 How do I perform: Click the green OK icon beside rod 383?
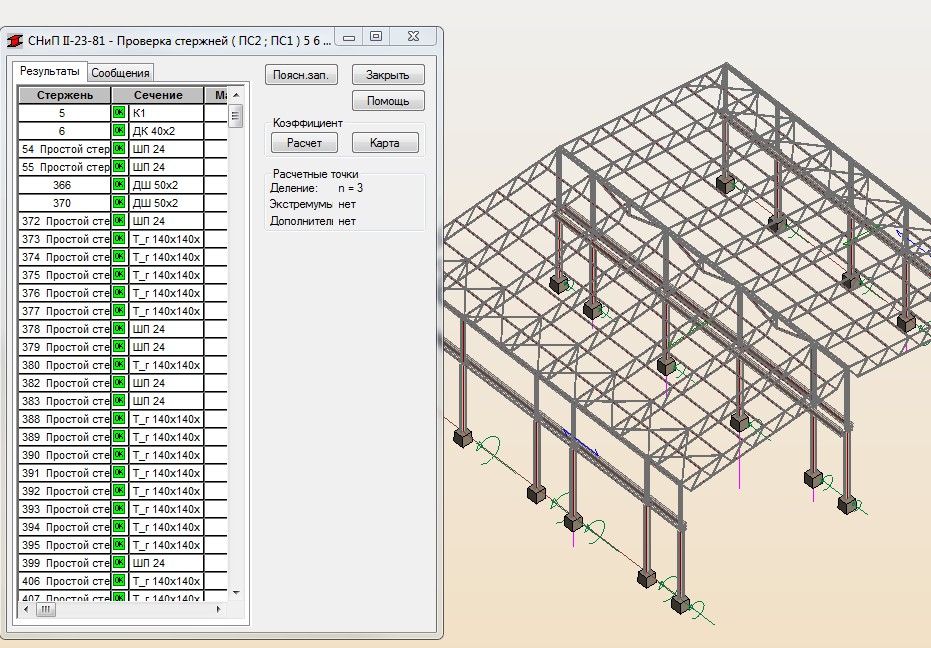point(119,401)
